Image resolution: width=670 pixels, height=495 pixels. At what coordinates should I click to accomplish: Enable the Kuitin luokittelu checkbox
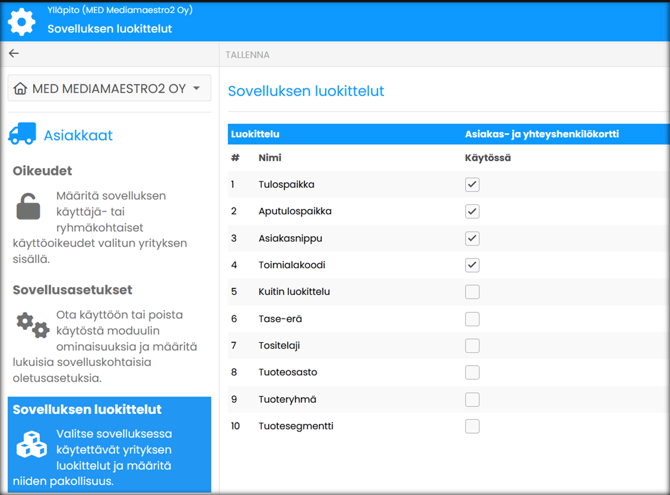click(472, 292)
